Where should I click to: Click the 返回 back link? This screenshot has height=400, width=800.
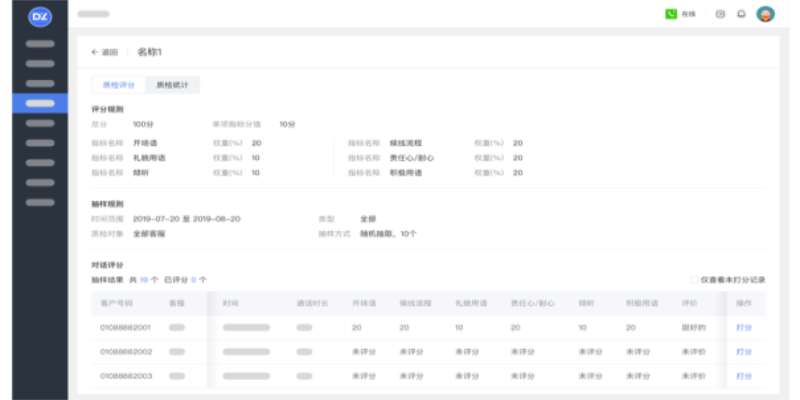pos(109,52)
